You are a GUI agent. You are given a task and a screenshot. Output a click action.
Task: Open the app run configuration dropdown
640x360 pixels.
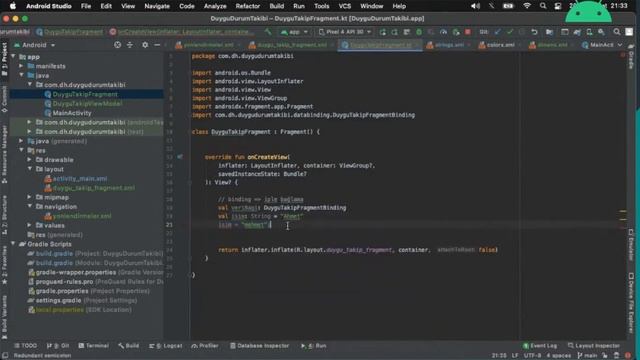[x=294, y=32]
